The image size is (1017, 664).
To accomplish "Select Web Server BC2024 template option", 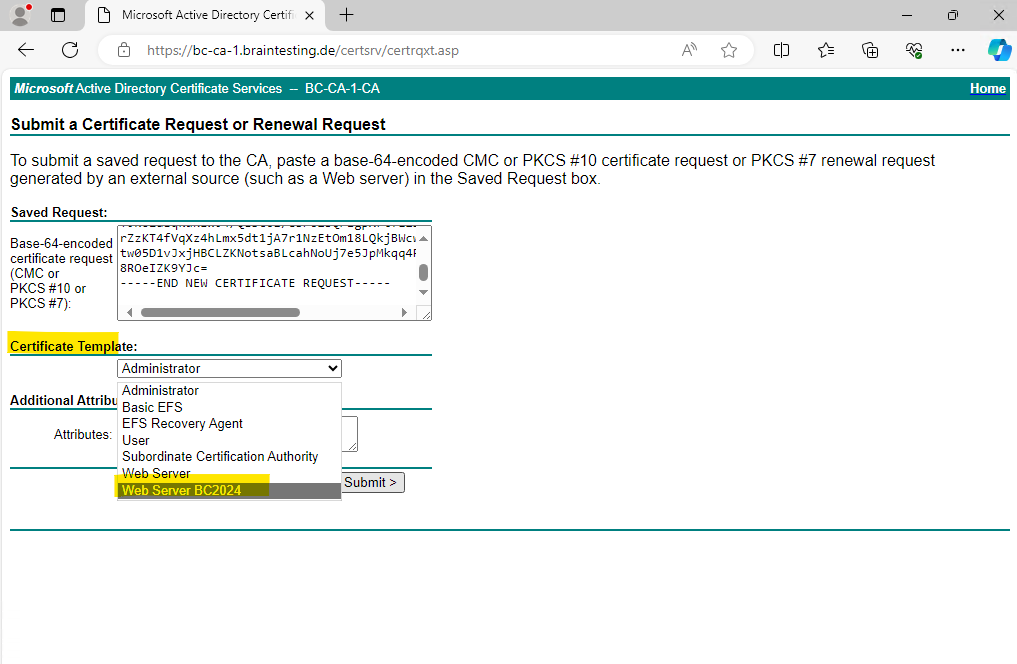I will click(229, 490).
